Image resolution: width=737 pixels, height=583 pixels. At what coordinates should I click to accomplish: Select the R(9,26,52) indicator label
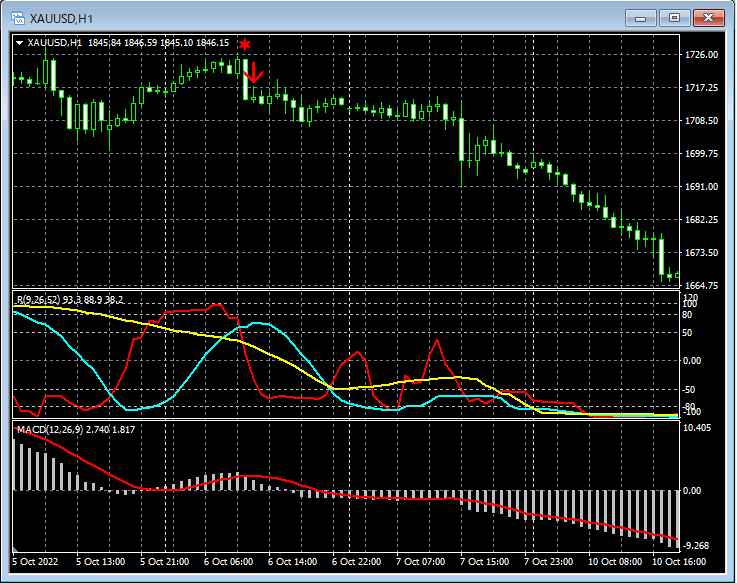point(38,300)
